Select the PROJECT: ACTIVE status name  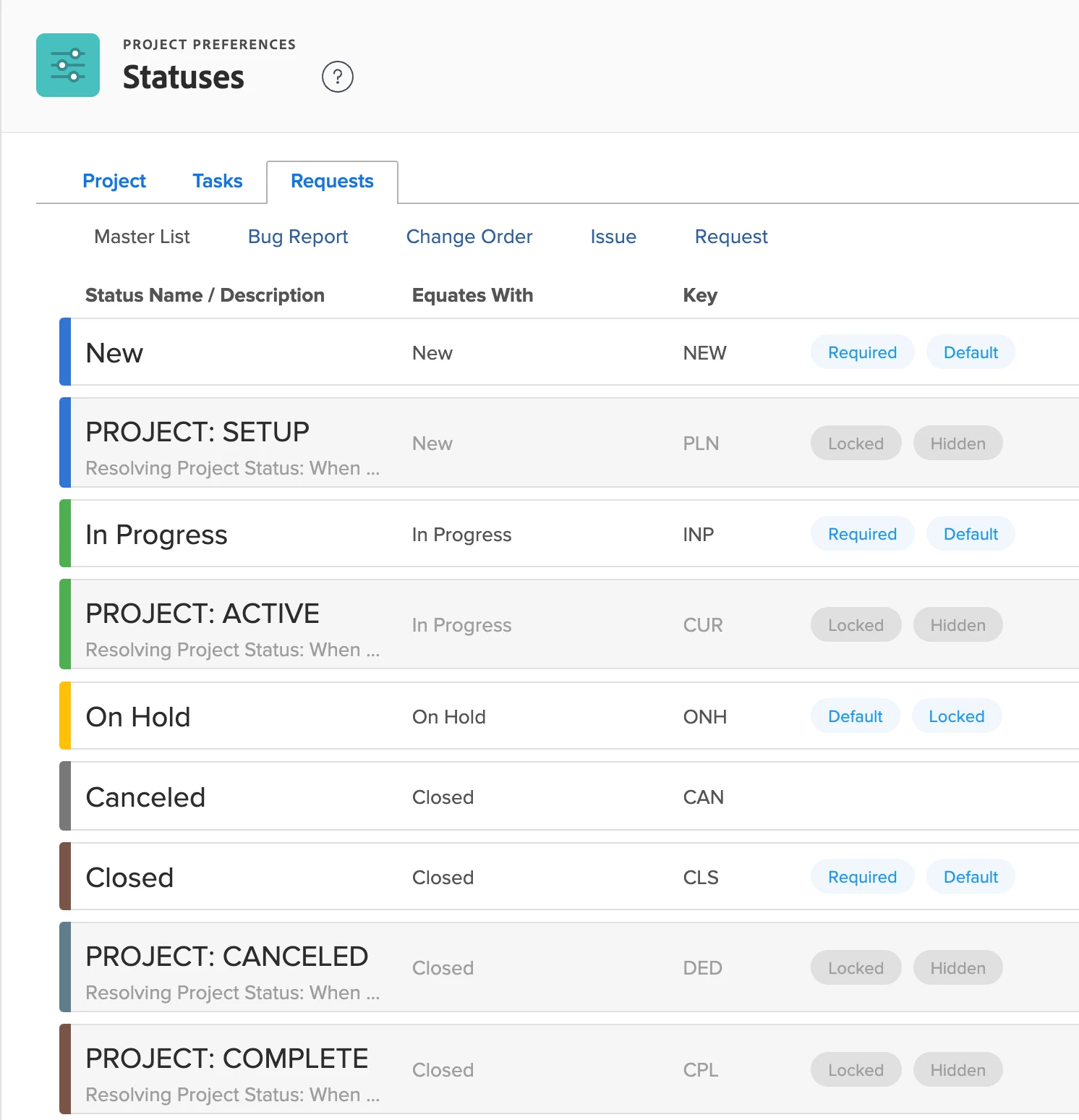pyautogui.click(x=202, y=614)
